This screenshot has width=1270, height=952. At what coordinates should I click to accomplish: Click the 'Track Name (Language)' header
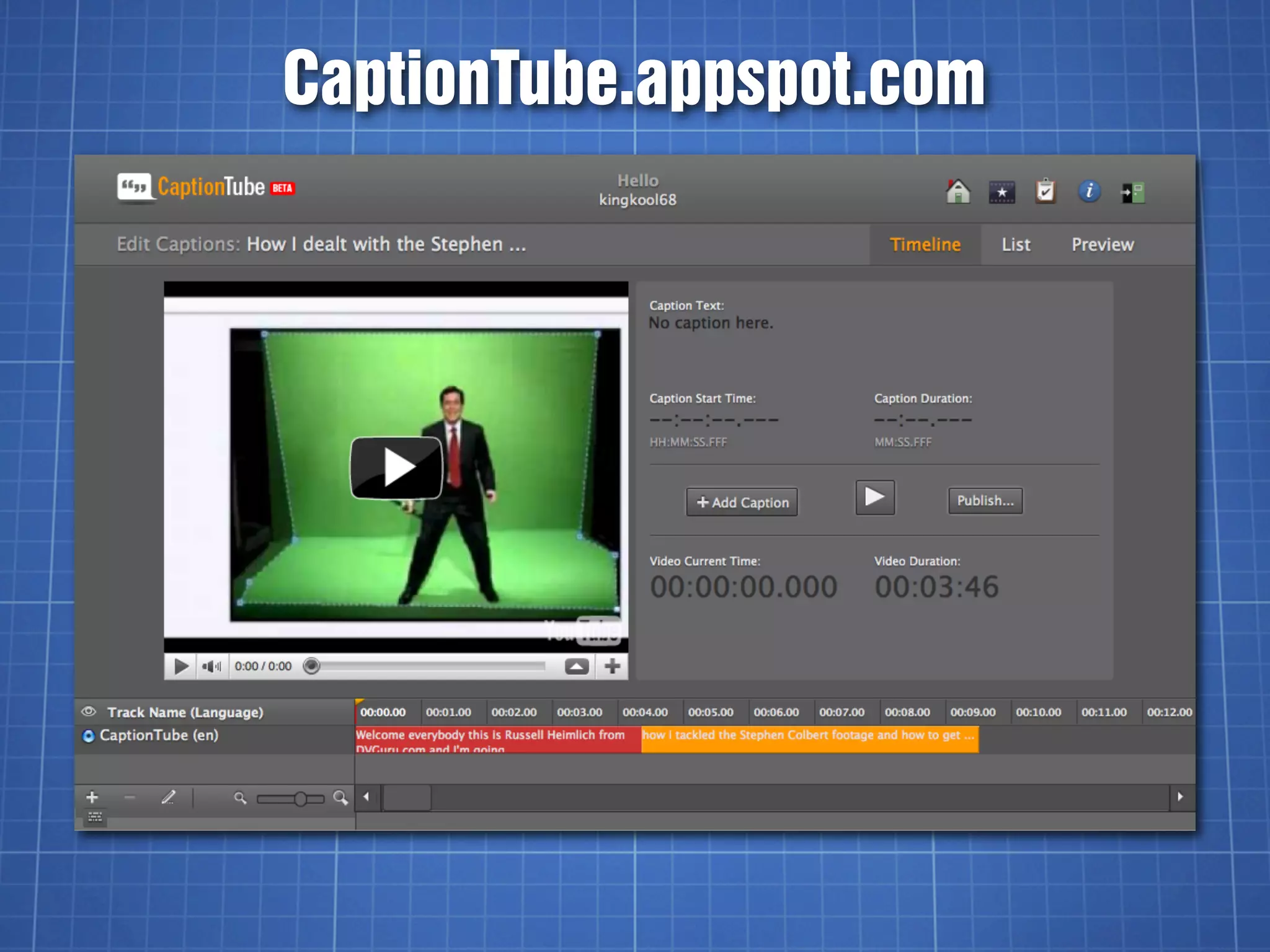point(185,712)
